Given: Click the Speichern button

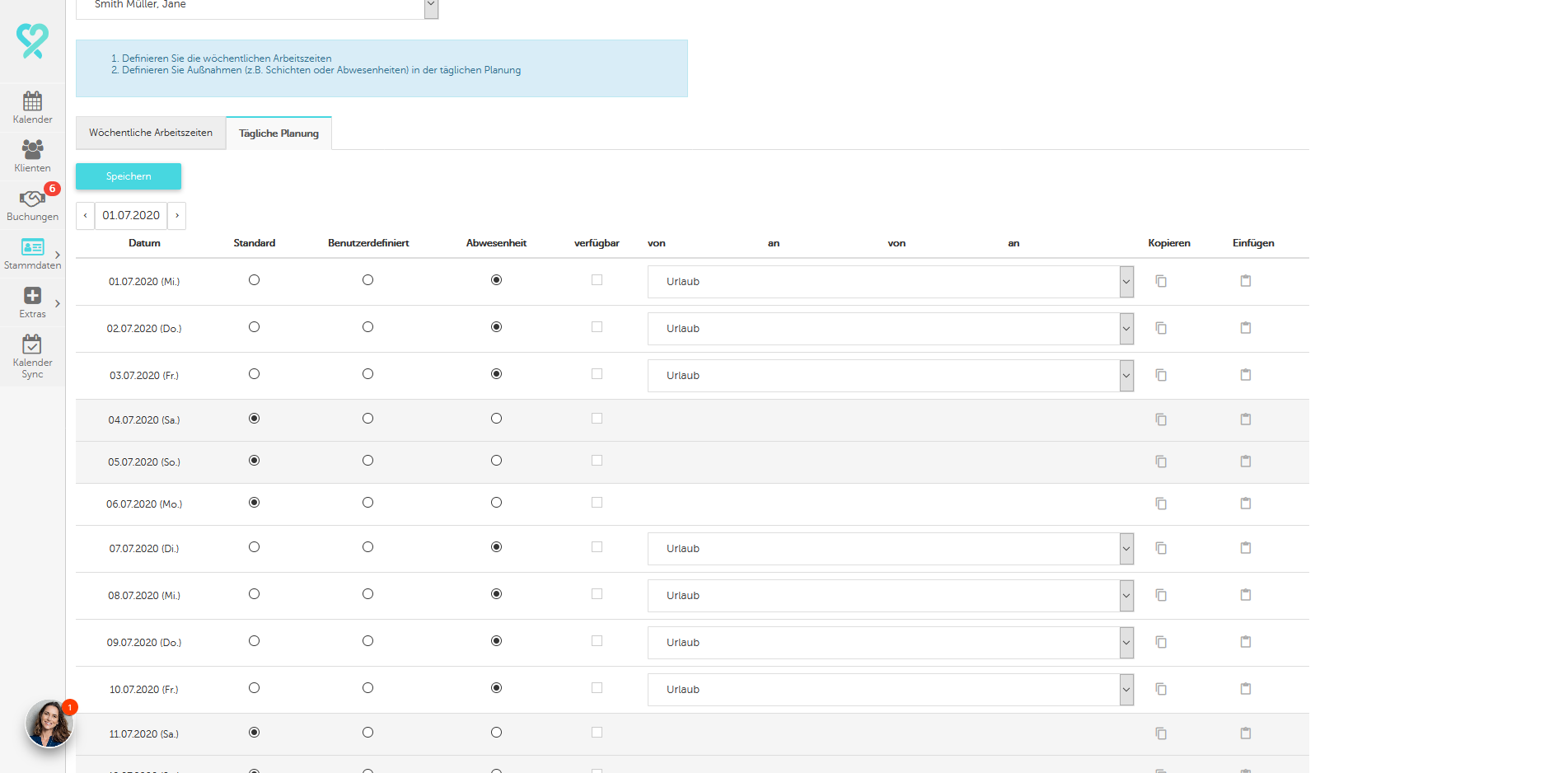Looking at the screenshot, I should 129,176.
